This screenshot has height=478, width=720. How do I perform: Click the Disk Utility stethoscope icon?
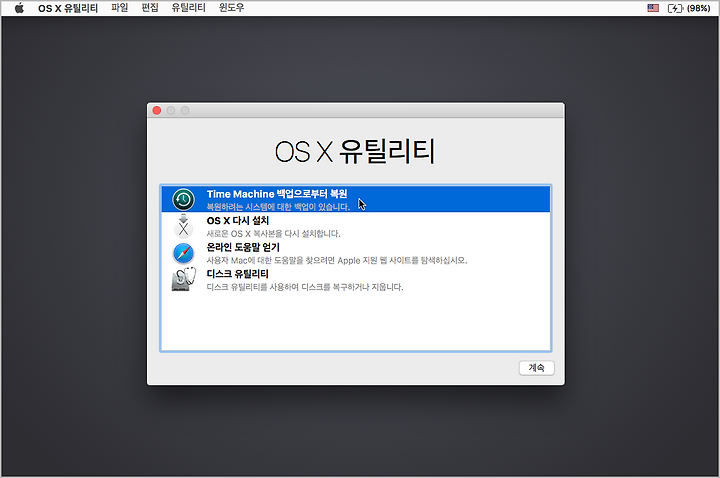tap(184, 279)
